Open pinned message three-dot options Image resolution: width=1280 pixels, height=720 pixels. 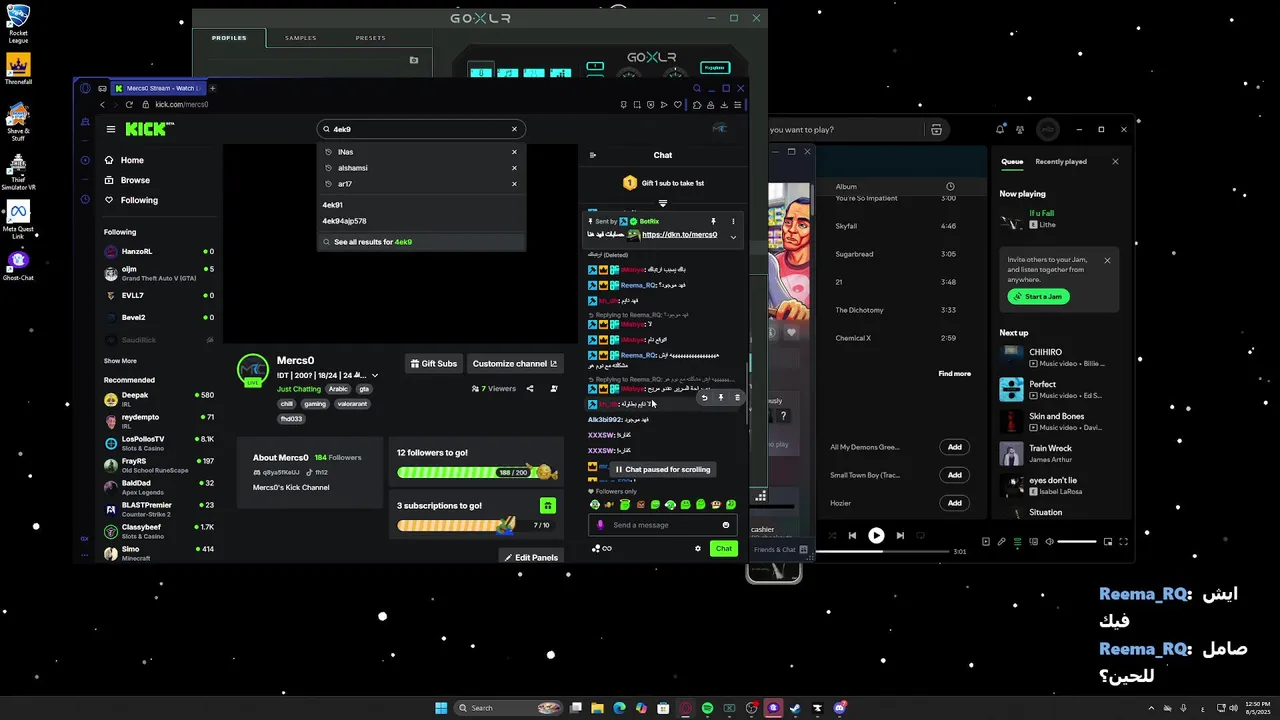click(733, 221)
